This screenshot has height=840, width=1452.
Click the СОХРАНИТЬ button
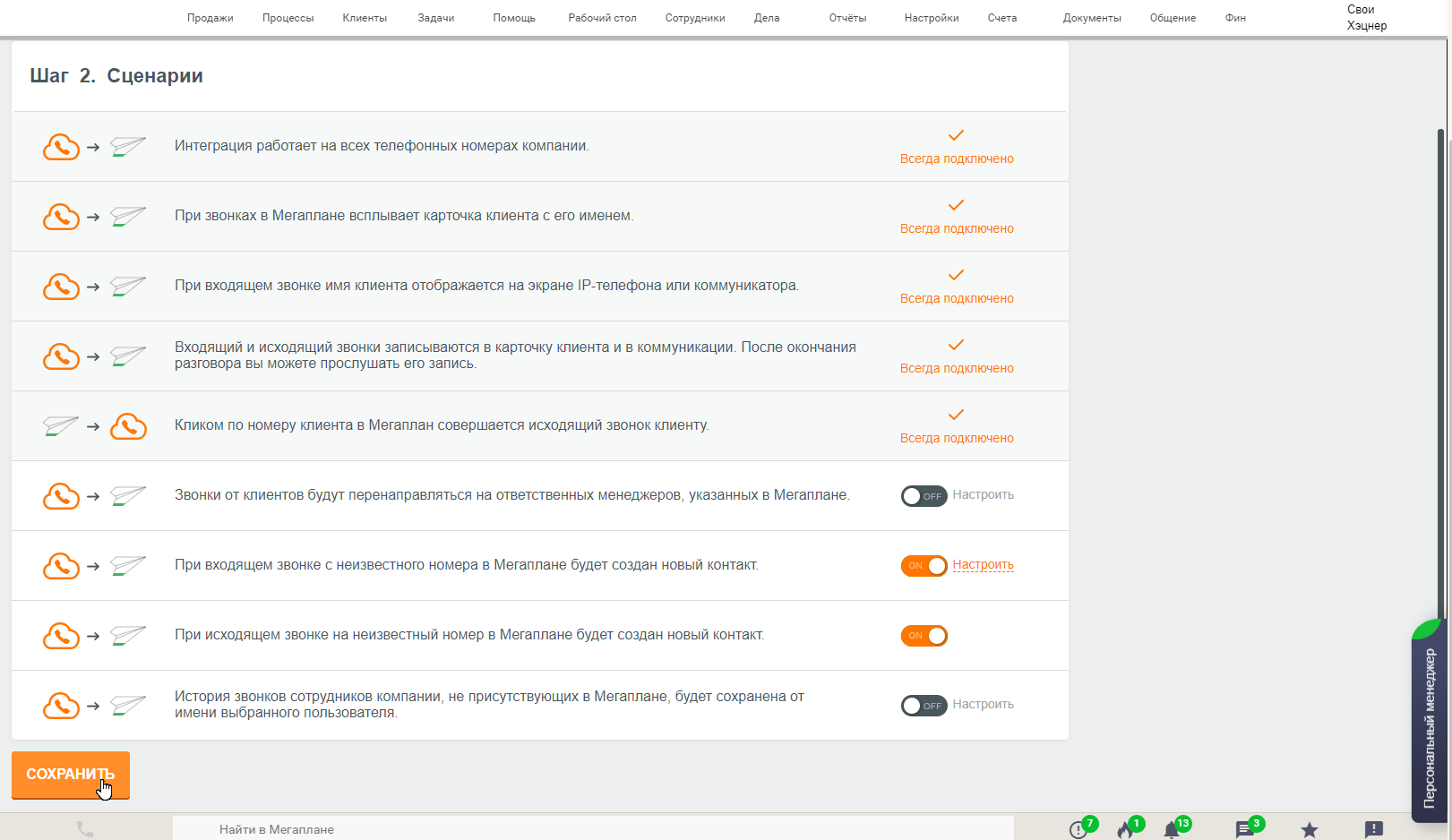71,775
